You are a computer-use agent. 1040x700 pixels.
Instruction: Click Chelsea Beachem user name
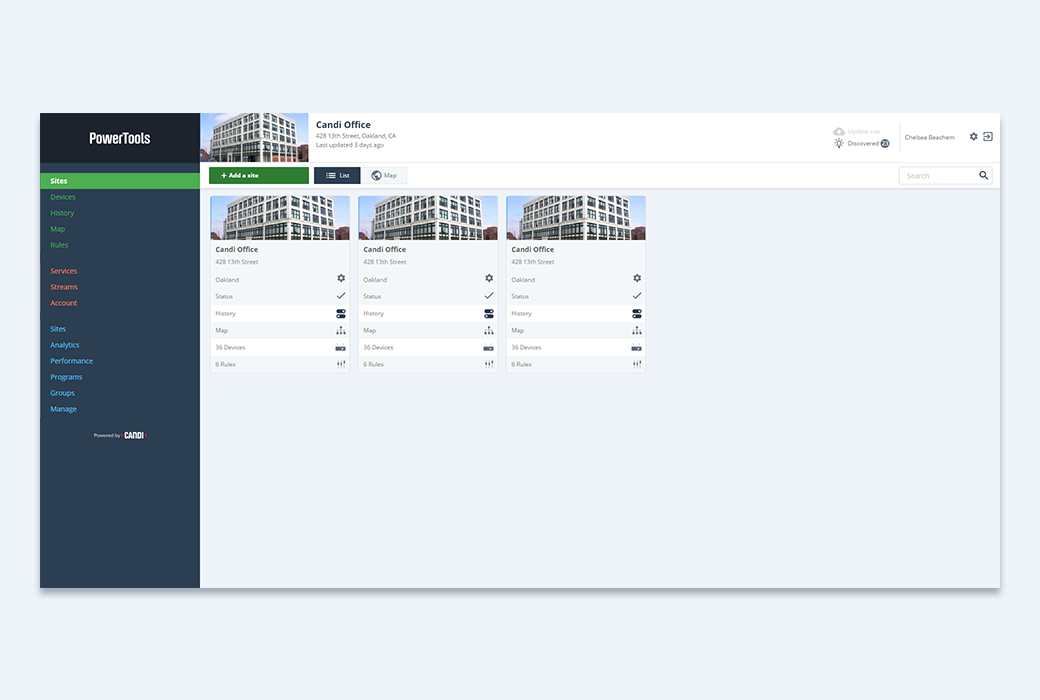coord(929,137)
